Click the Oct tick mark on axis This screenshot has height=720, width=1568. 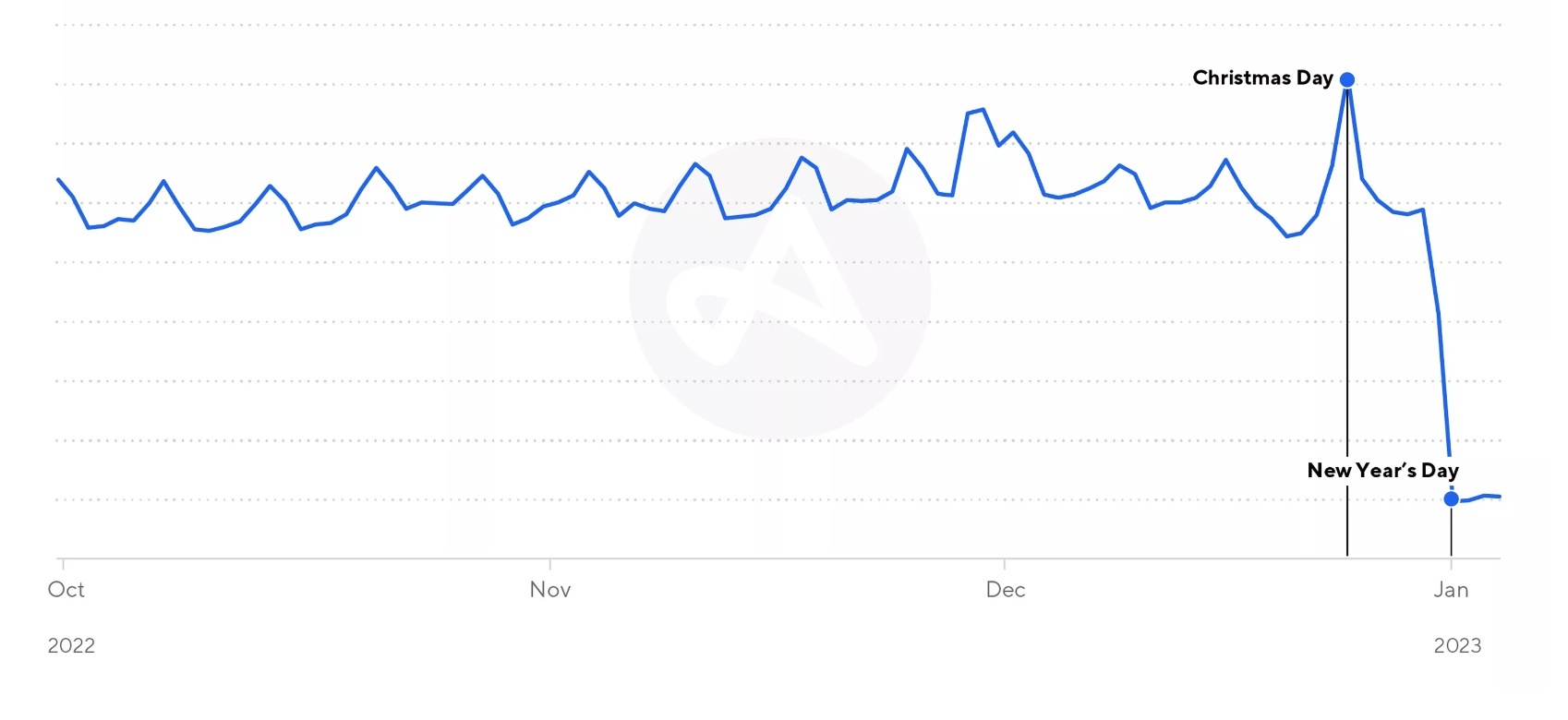[63, 563]
